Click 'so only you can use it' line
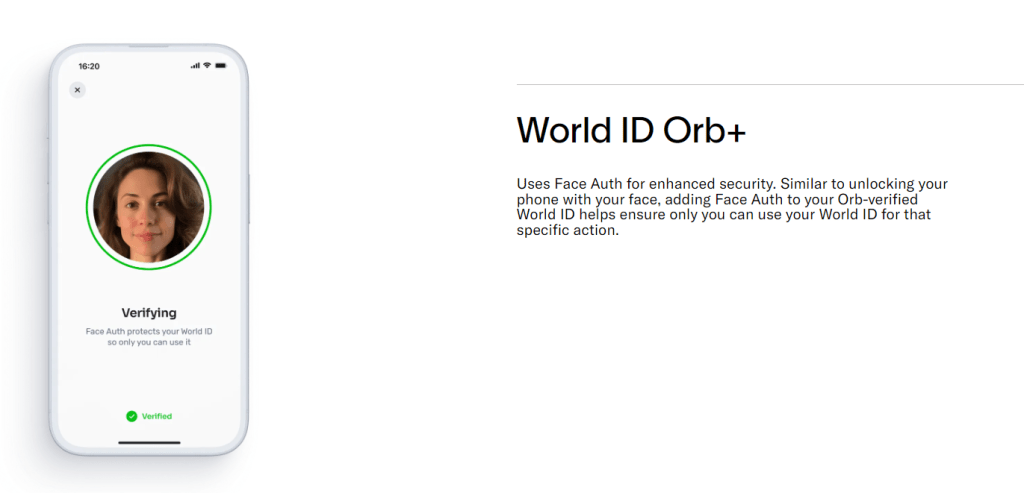 coord(148,342)
